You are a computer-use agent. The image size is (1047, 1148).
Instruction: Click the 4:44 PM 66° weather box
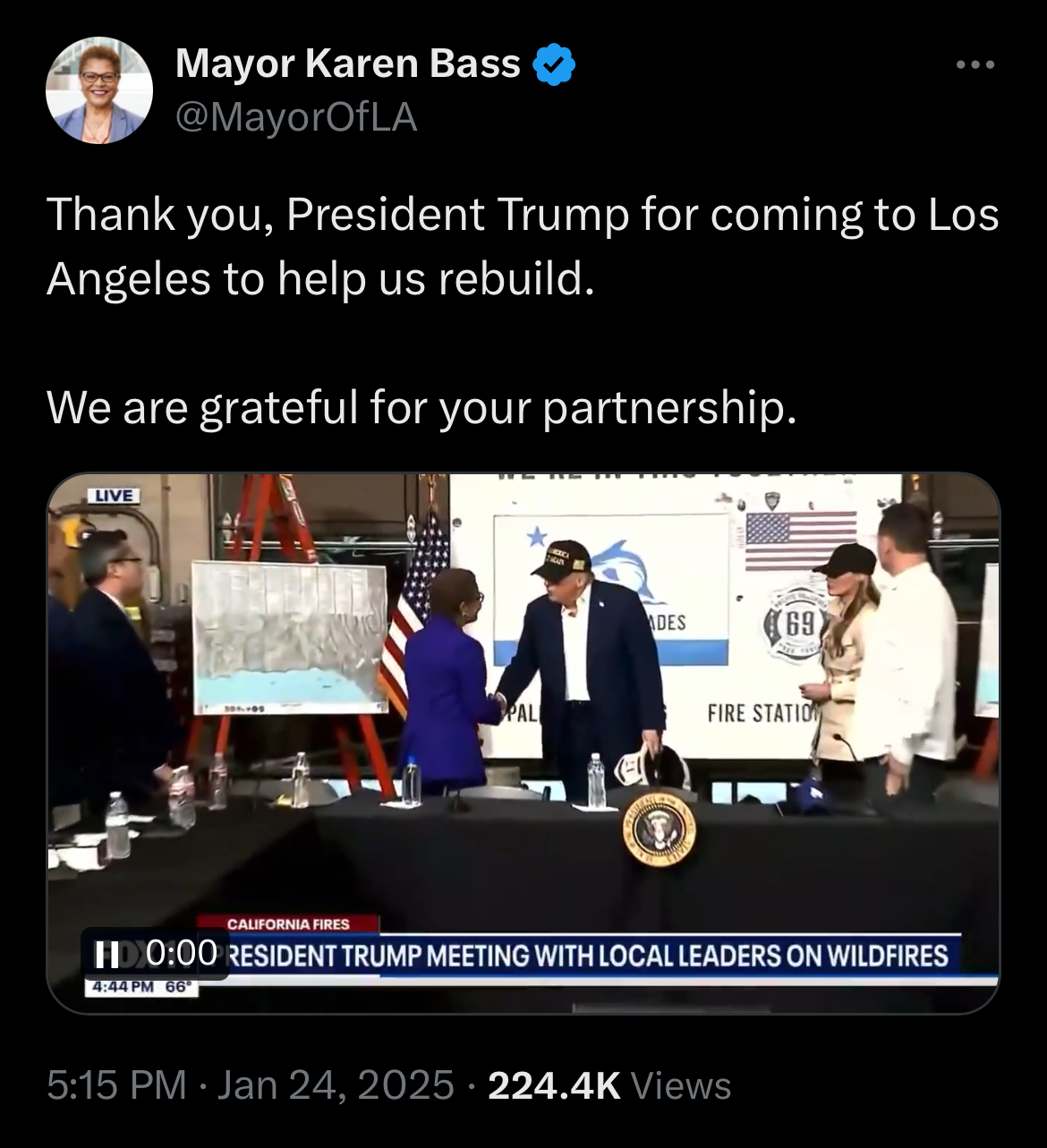pyautogui.click(x=140, y=986)
